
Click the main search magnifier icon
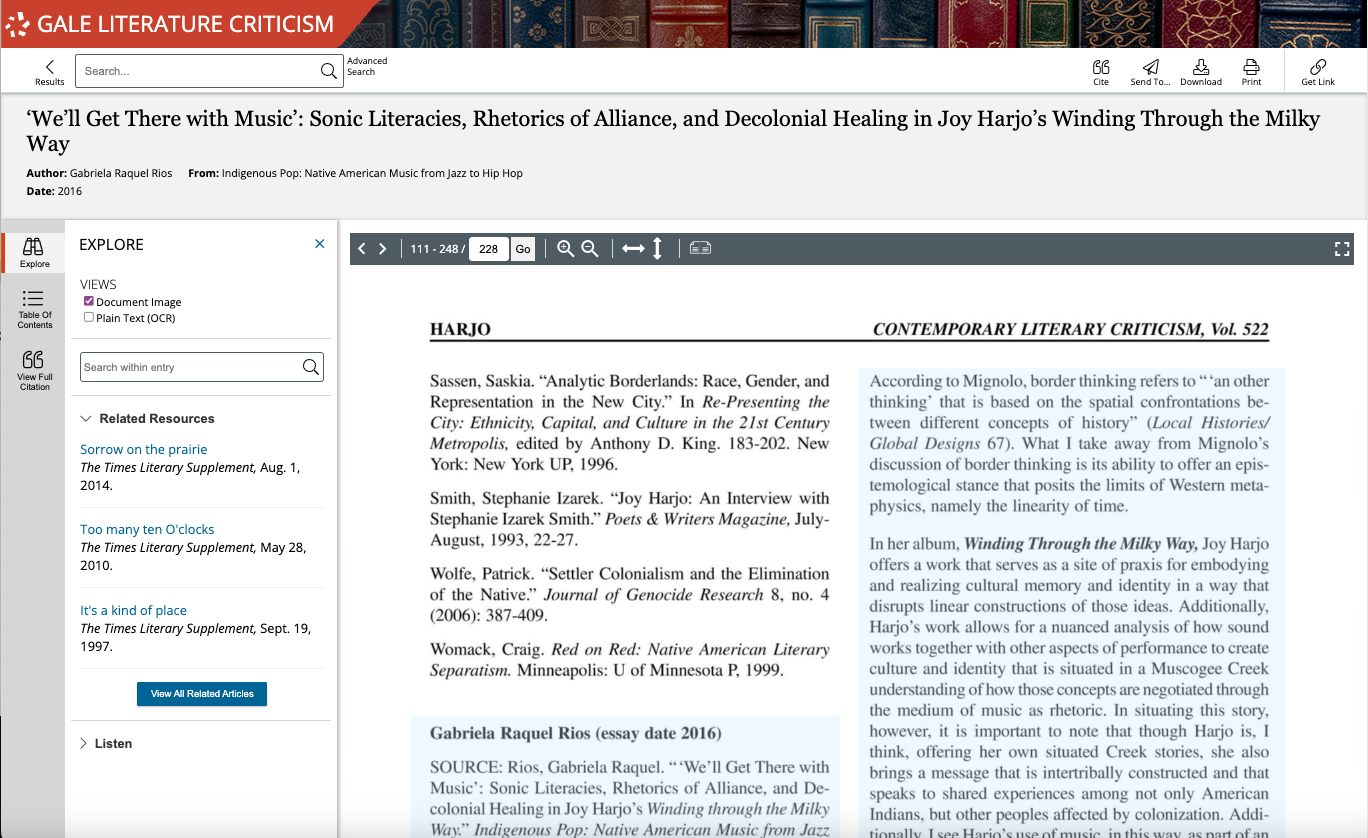[x=328, y=71]
